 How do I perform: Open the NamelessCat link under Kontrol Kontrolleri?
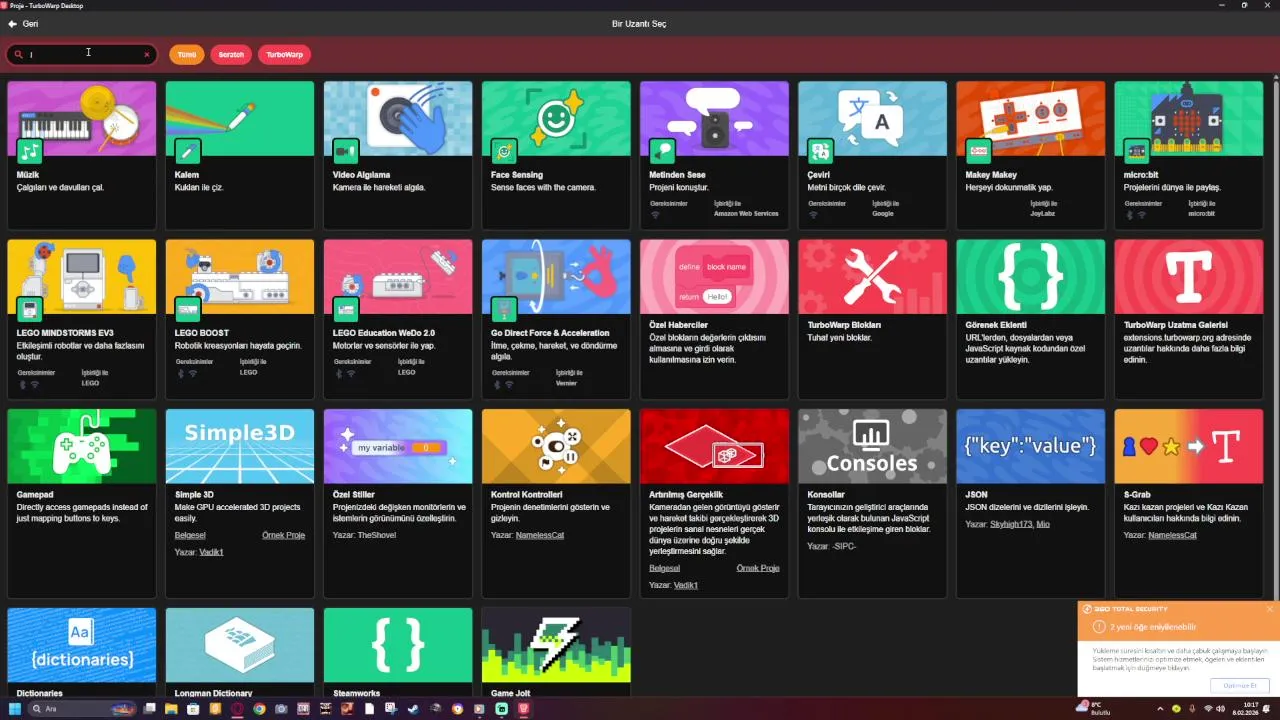(540, 535)
